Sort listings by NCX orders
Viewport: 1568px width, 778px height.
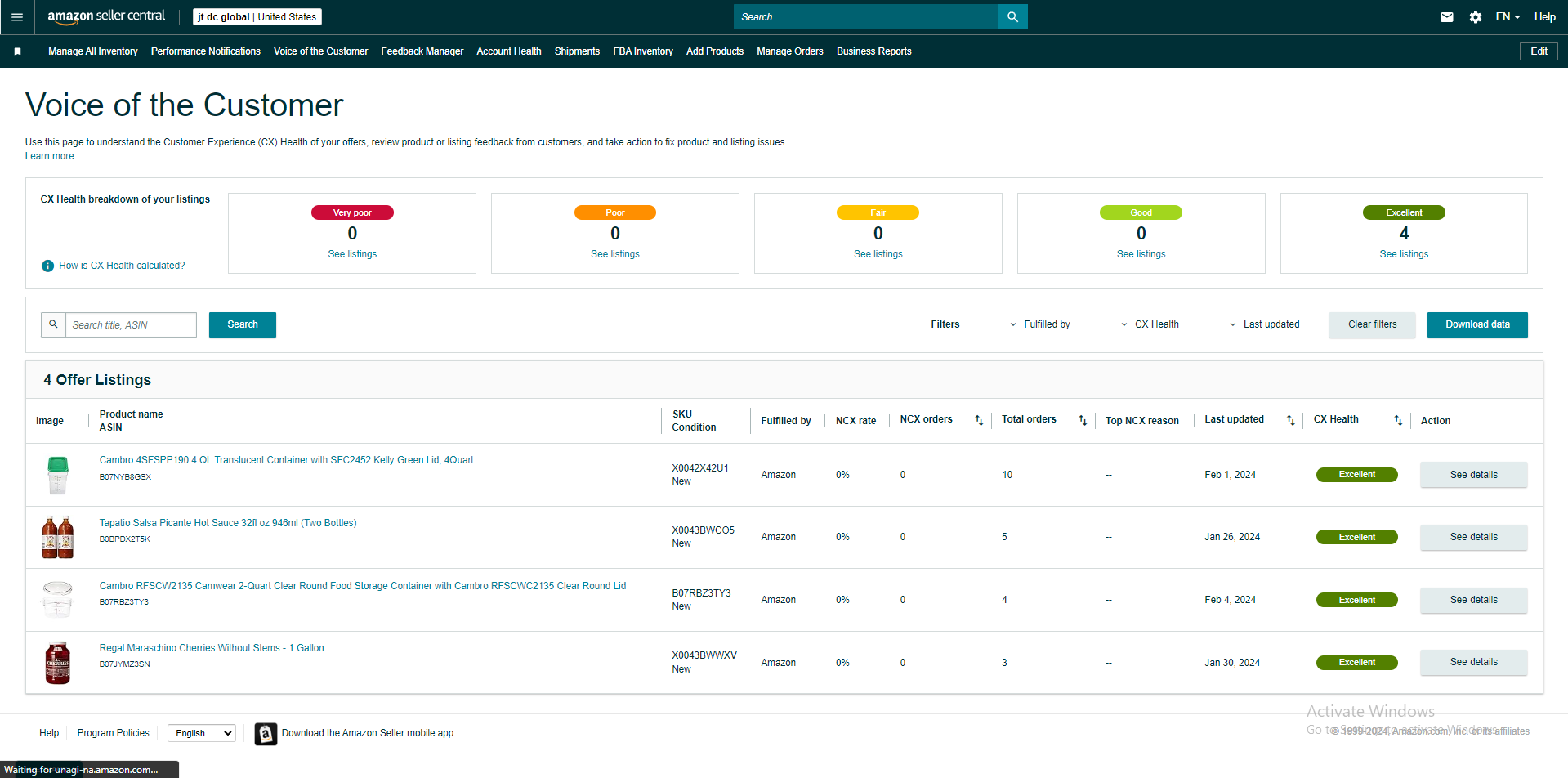pos(979,420)
